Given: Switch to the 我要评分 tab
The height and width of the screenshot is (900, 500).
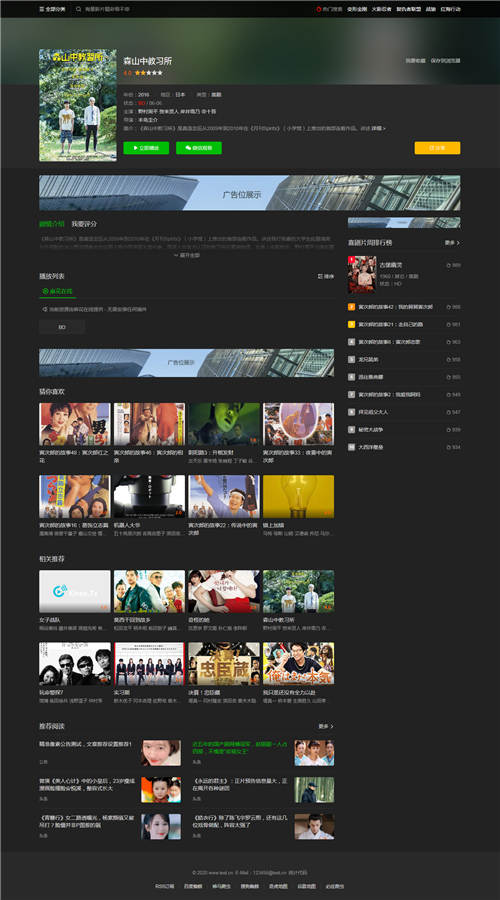Looking at the screenshot, I should click(x=84, y=223).
